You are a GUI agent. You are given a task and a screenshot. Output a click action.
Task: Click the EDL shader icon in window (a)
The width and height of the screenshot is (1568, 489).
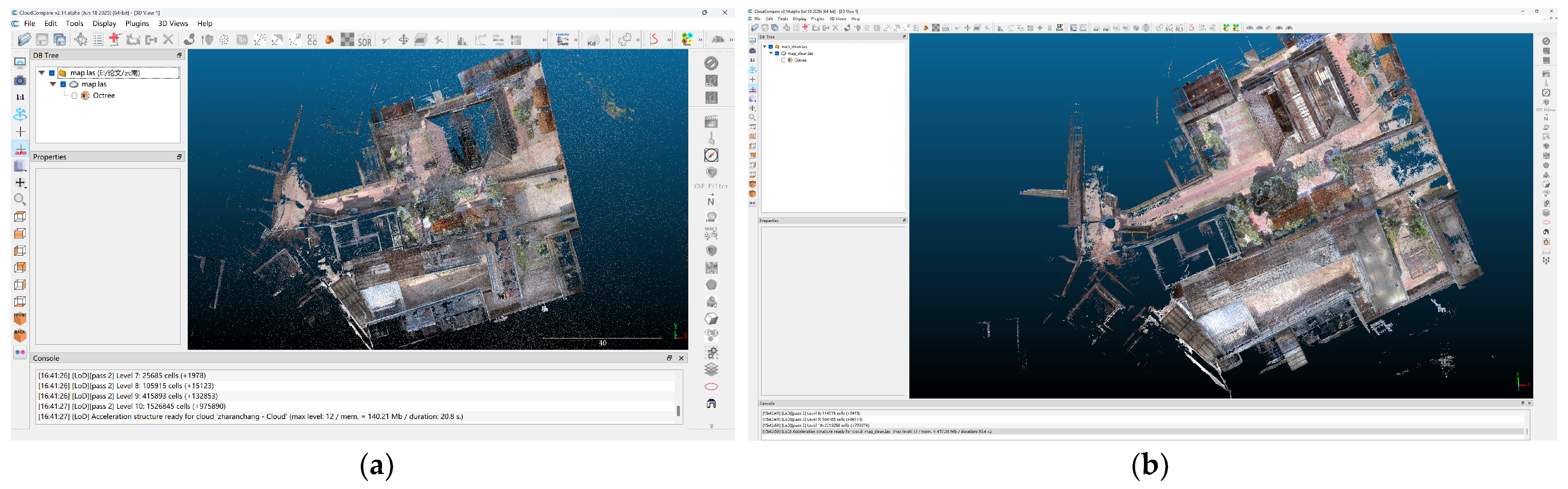pyautogui.click(x=711, y=80)
